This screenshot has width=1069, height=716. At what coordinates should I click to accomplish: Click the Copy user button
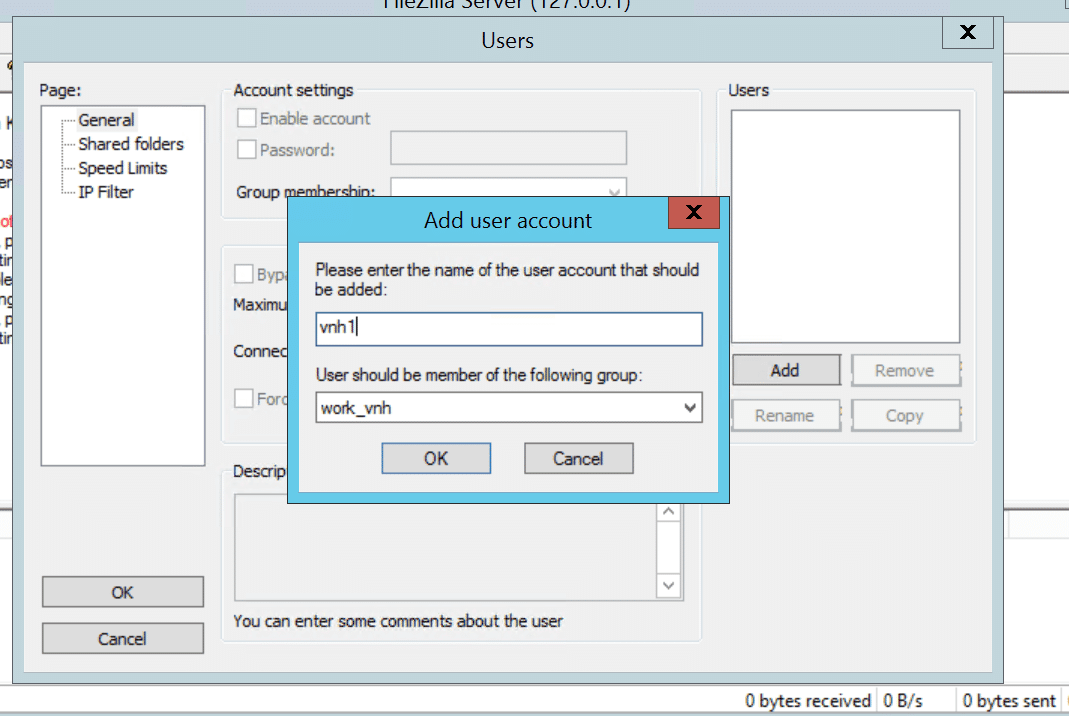pos(905,415)
